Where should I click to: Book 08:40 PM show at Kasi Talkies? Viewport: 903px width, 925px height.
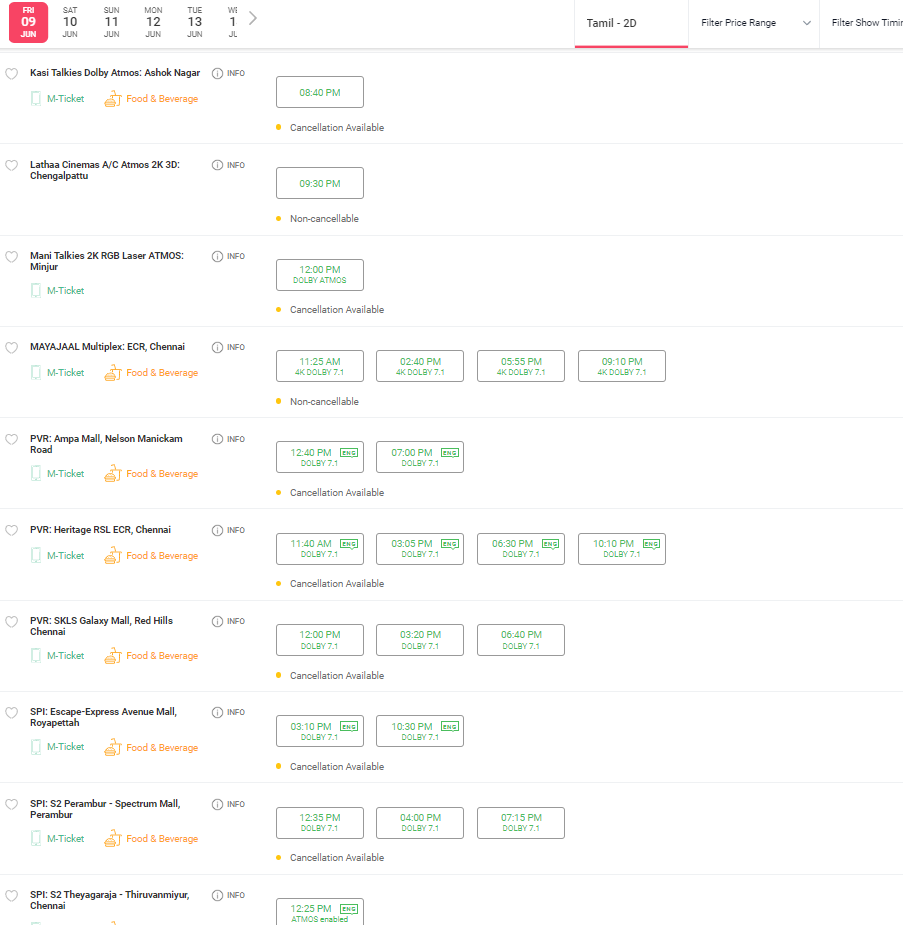click(320, 92)
